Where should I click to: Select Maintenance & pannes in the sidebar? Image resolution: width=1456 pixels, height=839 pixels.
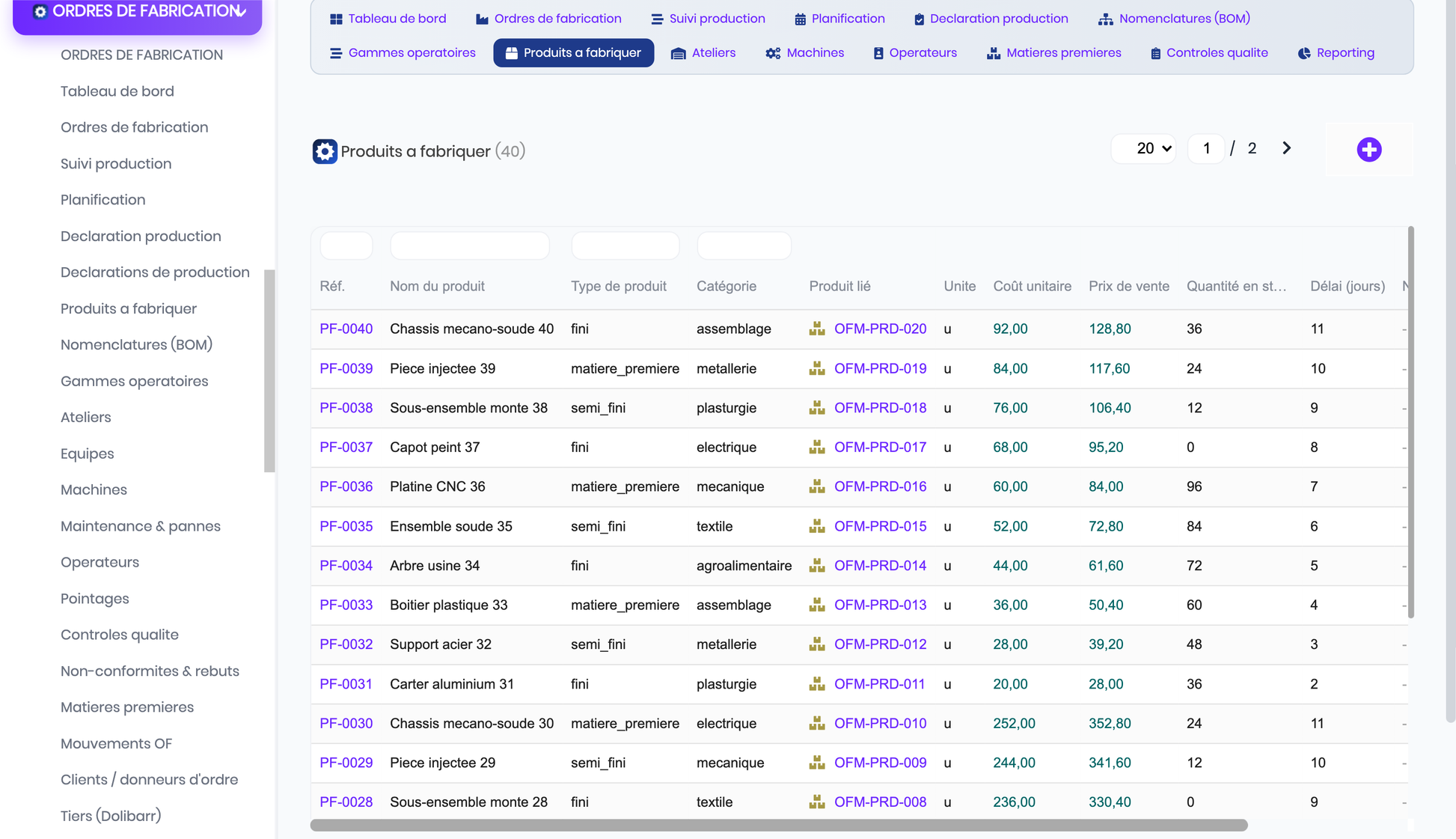click(x=141, y=526)
